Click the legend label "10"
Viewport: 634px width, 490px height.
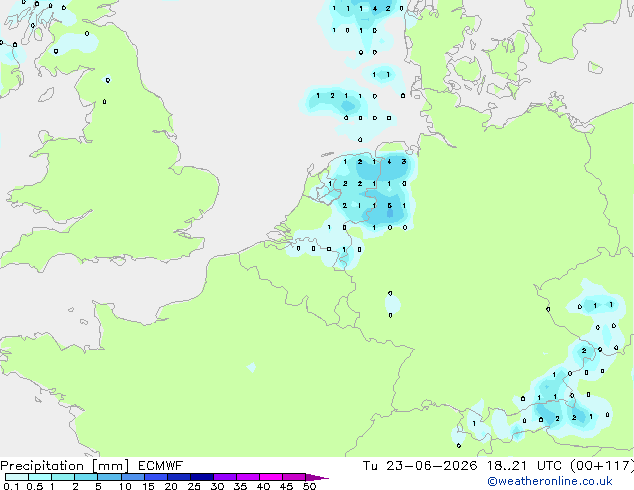tap(125, 486)
